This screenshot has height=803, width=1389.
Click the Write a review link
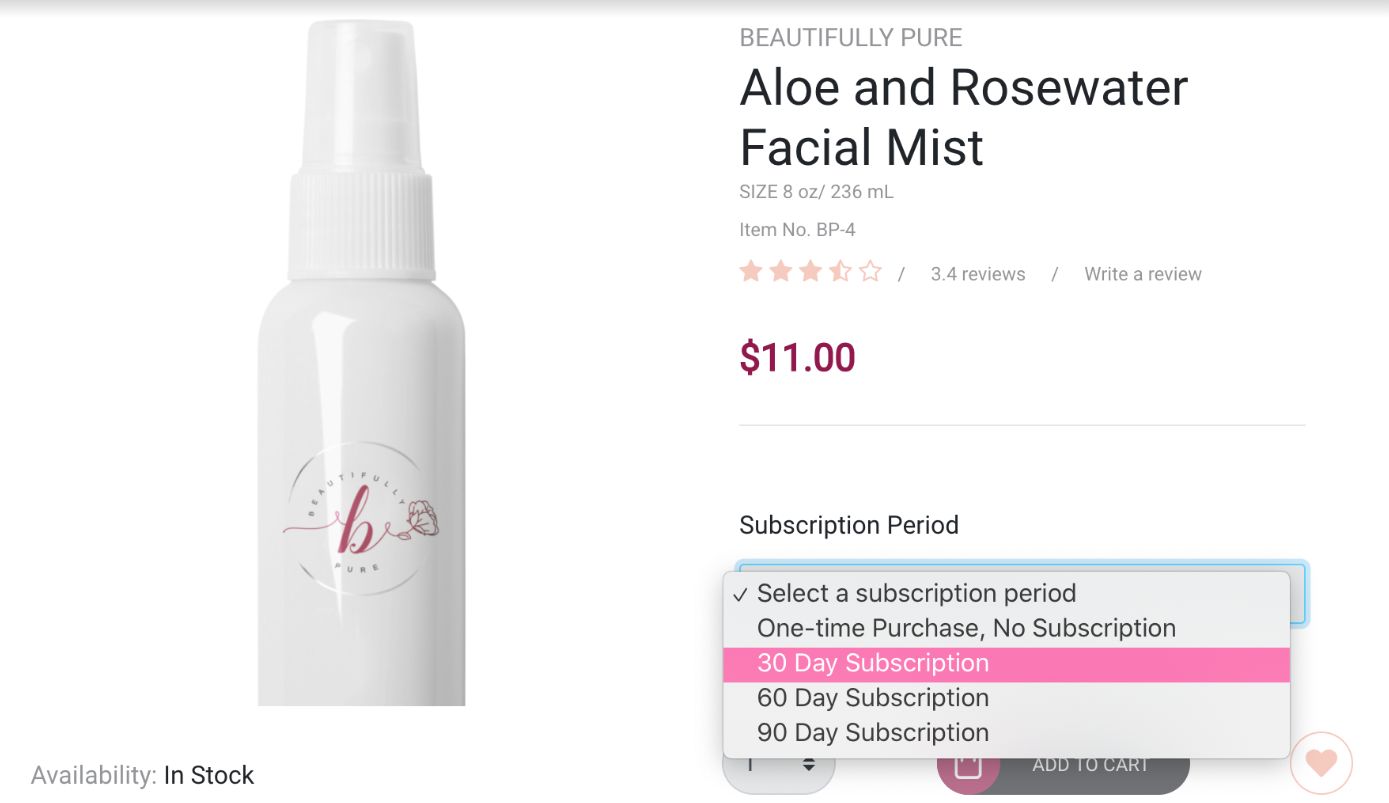click(x=1142, y=274)
